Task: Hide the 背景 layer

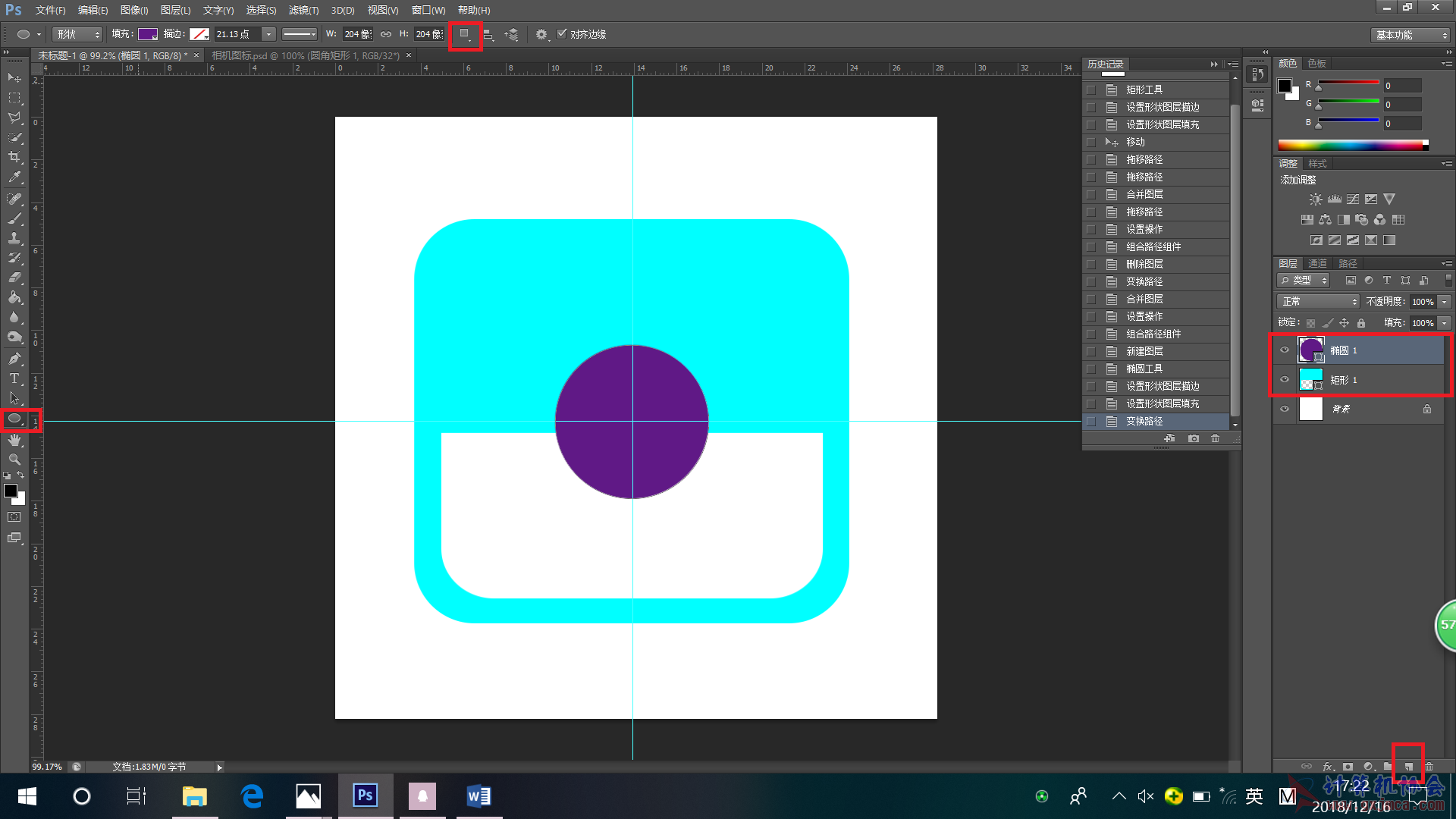Action: pyautogui.click(x=1285, y=409)
